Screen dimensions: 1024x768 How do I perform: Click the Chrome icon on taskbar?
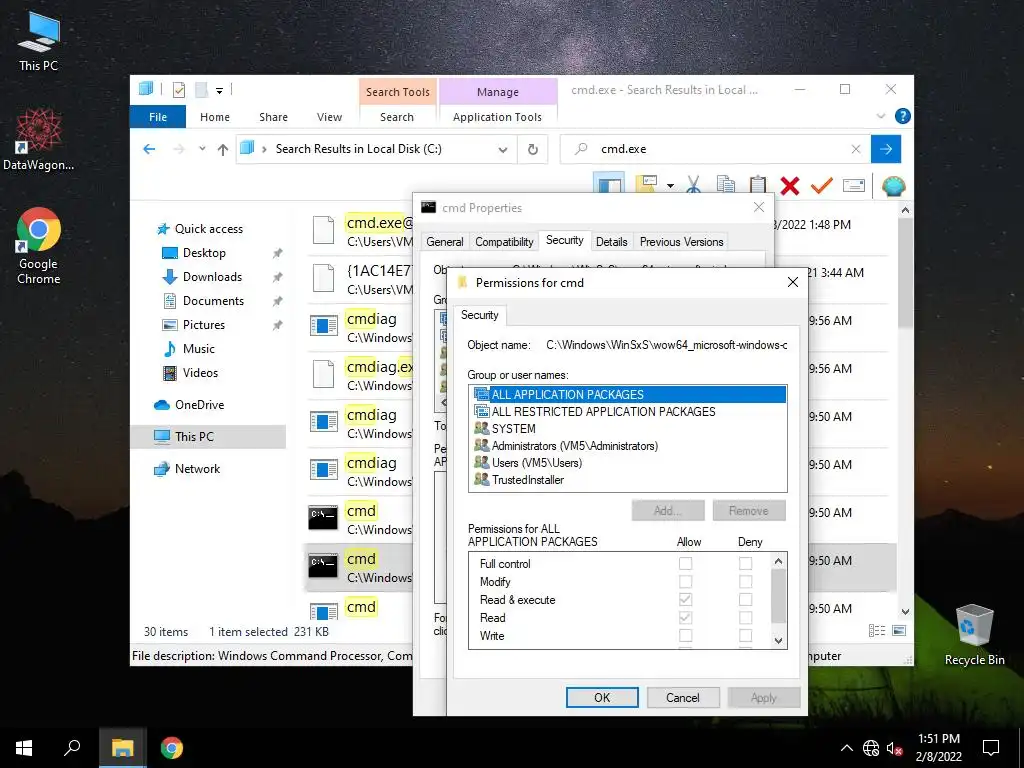click(172, 747)
